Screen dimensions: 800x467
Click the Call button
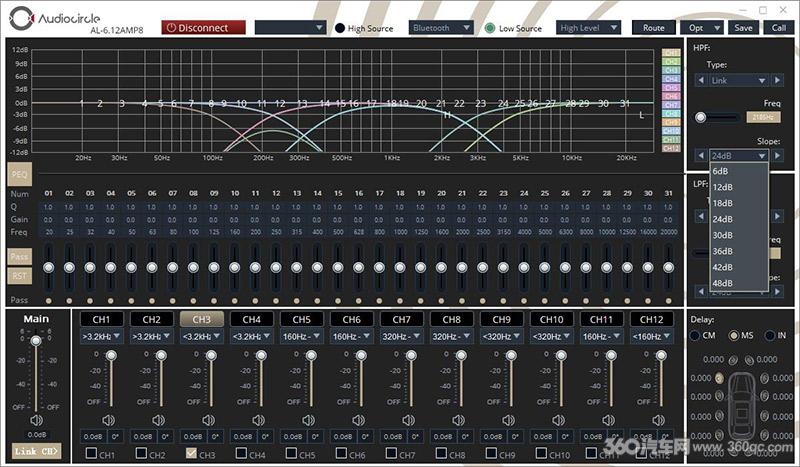click(779, 28)
